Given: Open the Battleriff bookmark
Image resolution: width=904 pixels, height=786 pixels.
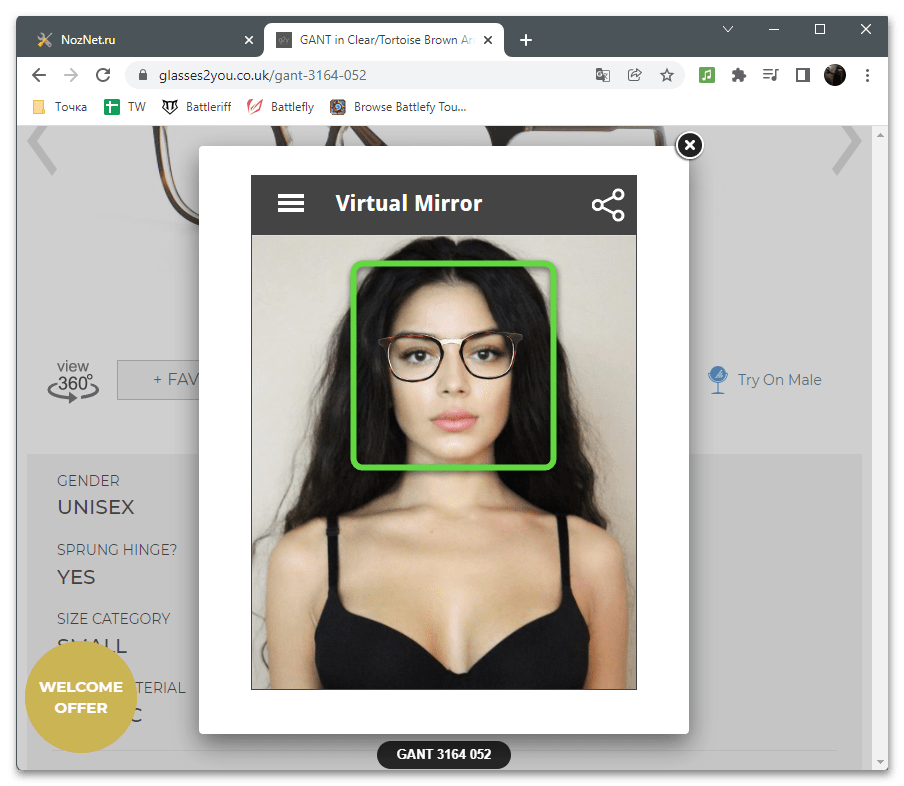Looking at the screenshot, I should click(197, 107).
